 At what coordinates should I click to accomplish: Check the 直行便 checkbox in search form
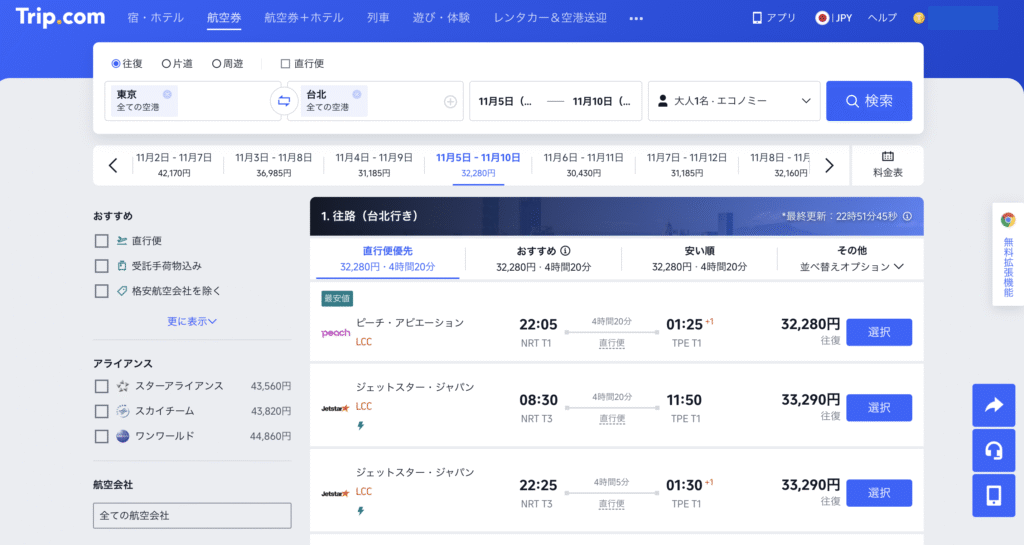tap(285, 63)
